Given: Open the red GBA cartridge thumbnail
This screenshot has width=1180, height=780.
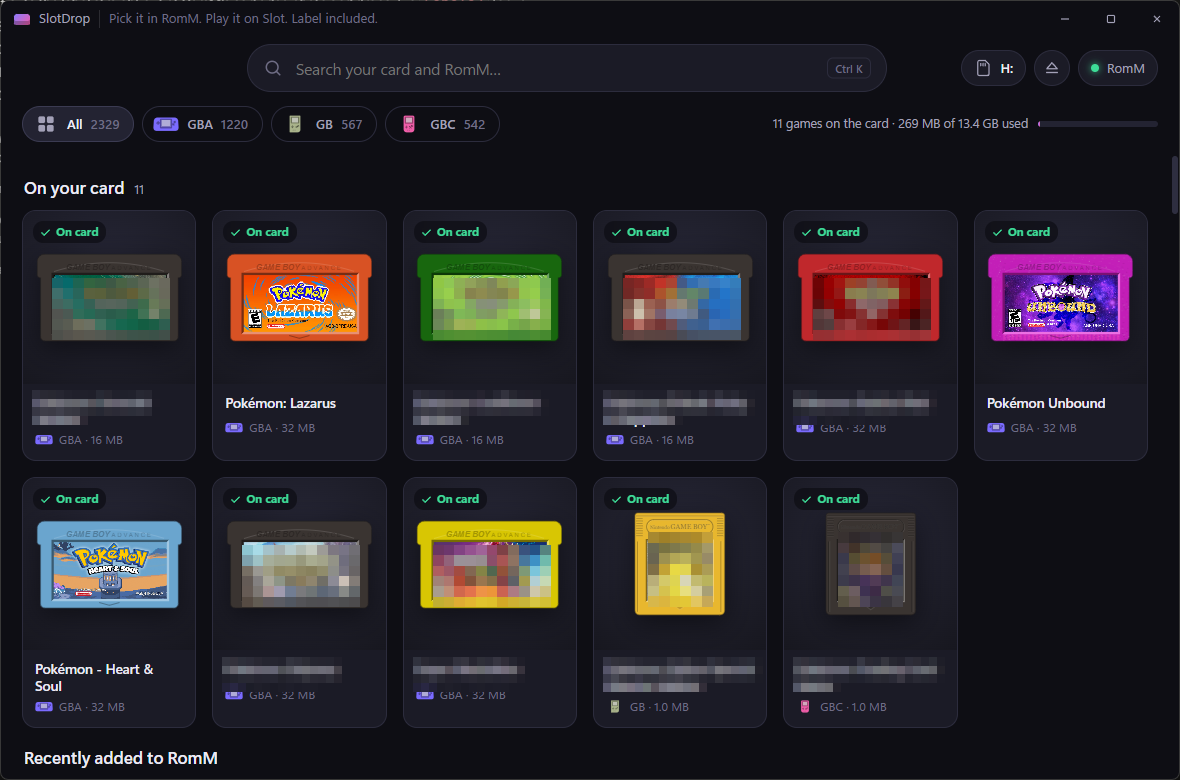Looking at the screenshot, I should 870,298.
